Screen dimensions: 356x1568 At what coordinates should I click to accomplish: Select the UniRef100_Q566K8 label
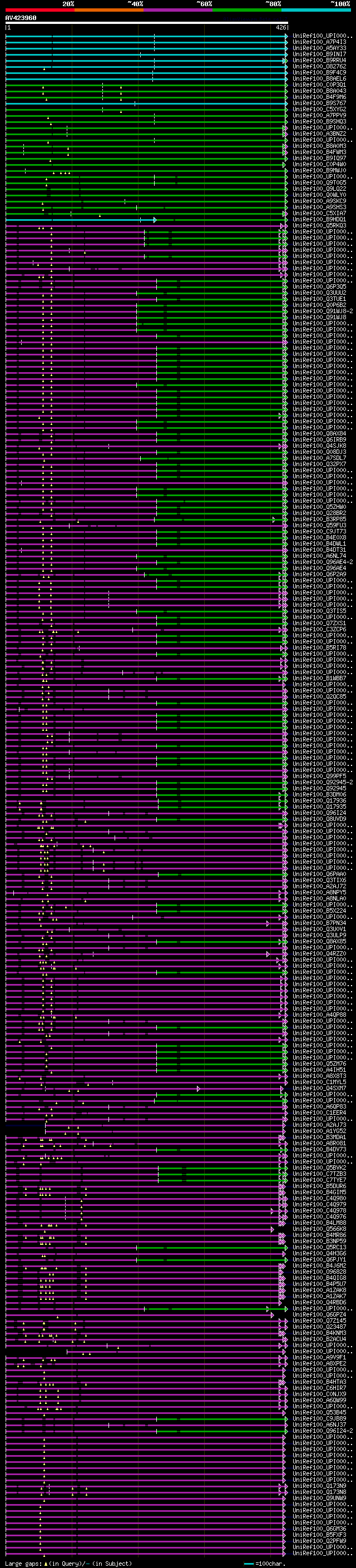click(319, 1229)
